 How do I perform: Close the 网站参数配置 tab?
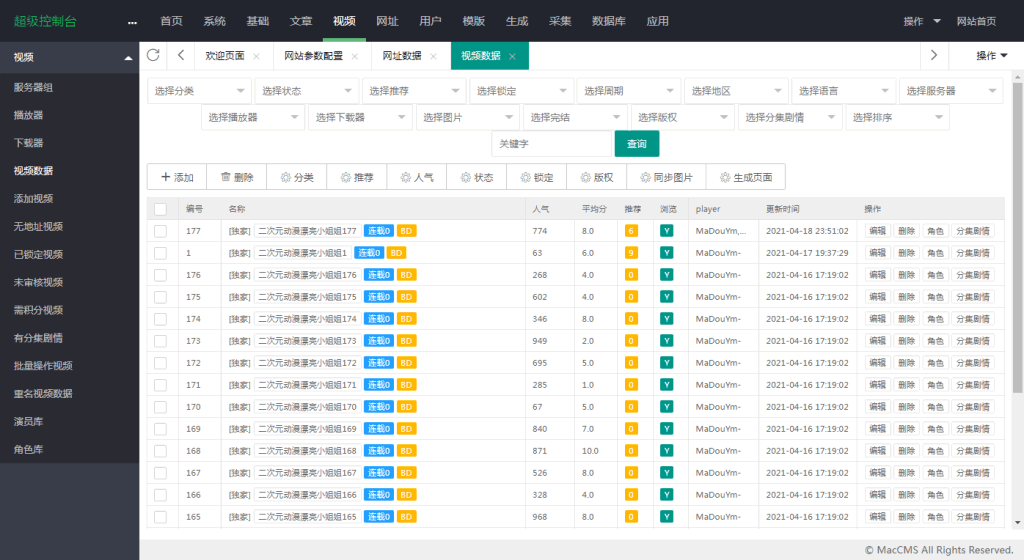(355, 56)
